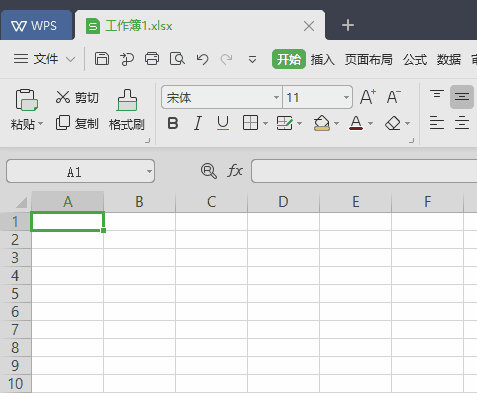Open the font color picker arrow

pos(370,124)
